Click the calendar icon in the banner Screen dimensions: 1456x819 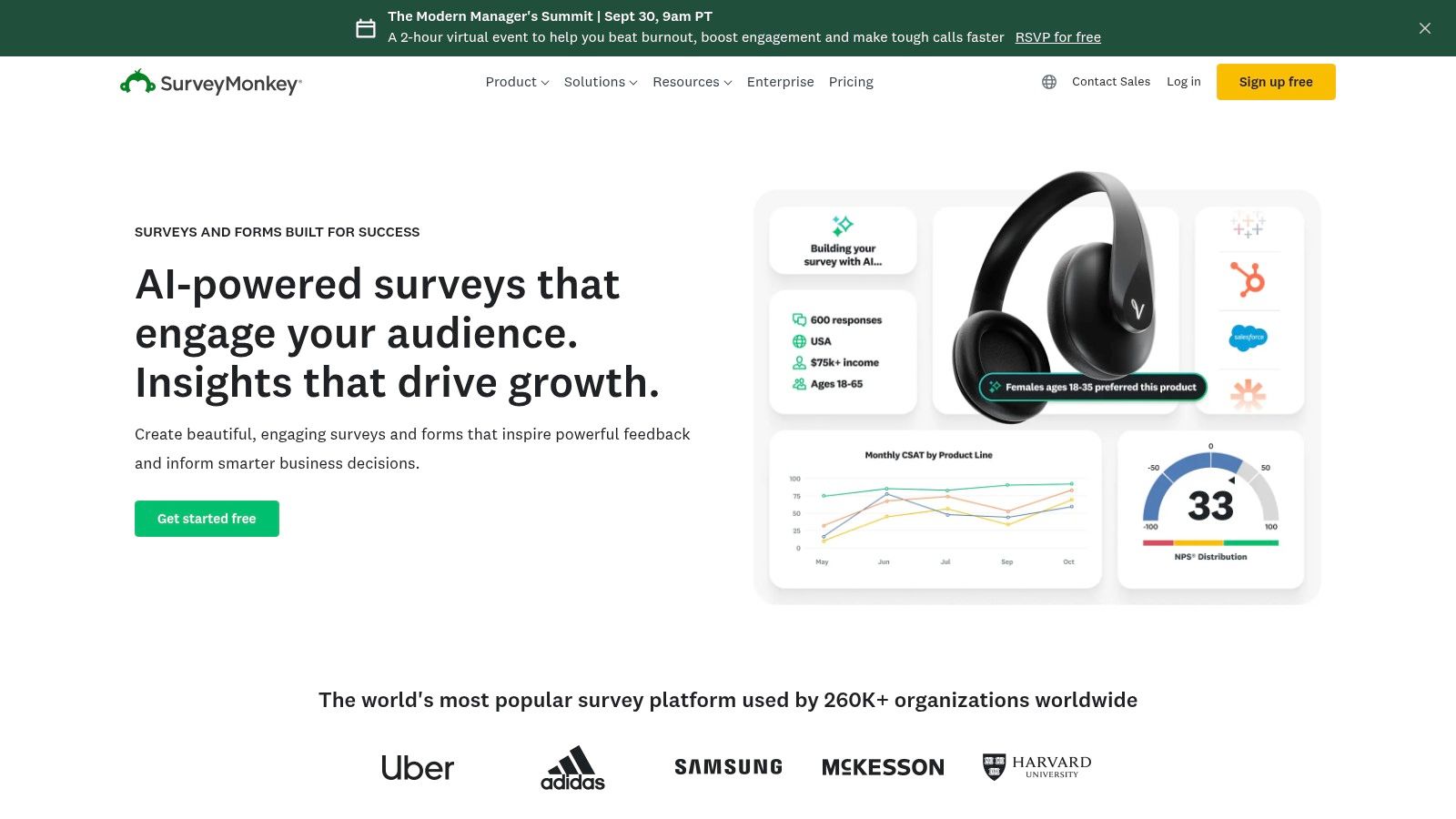tap(366, 28)
